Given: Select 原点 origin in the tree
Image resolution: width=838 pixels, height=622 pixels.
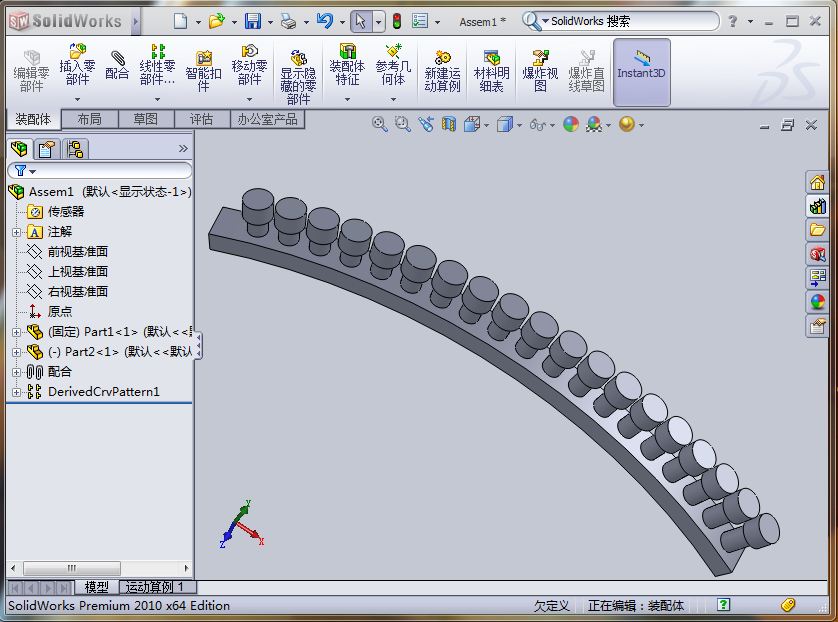Looking at the screenshot, I should pos(60,312).
